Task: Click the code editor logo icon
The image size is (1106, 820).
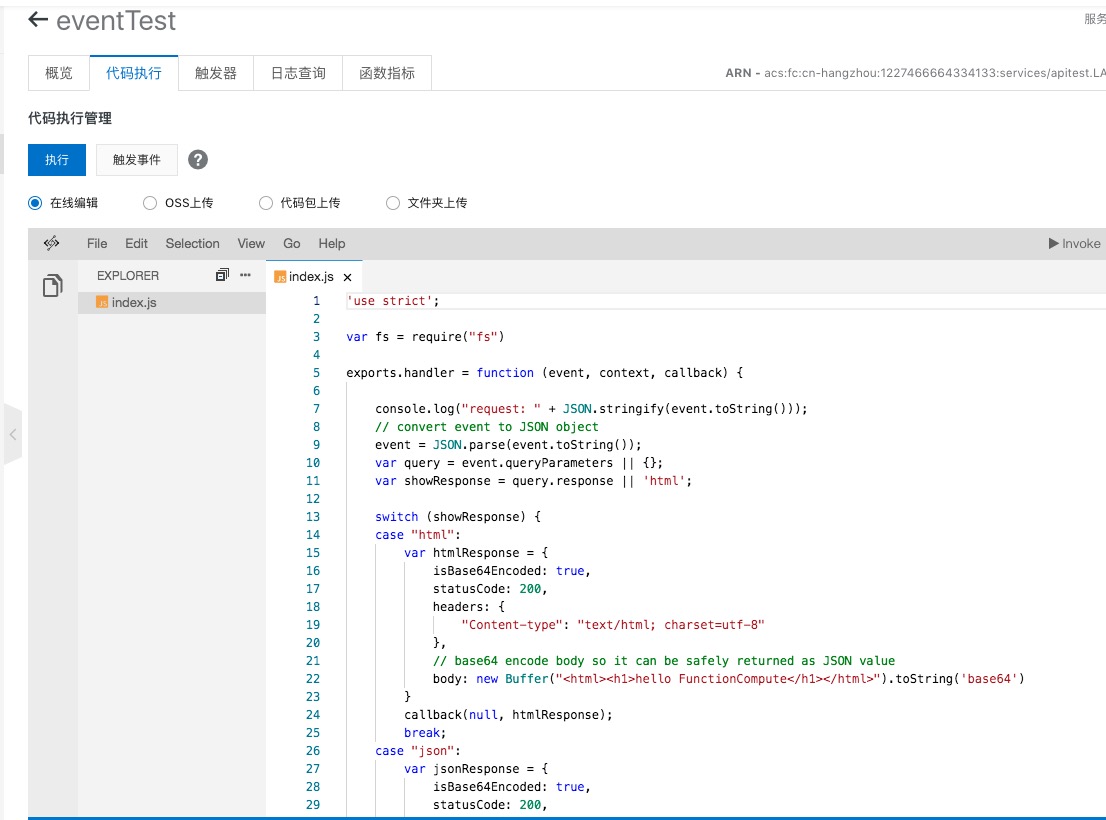Action: (x=51, y=243)
